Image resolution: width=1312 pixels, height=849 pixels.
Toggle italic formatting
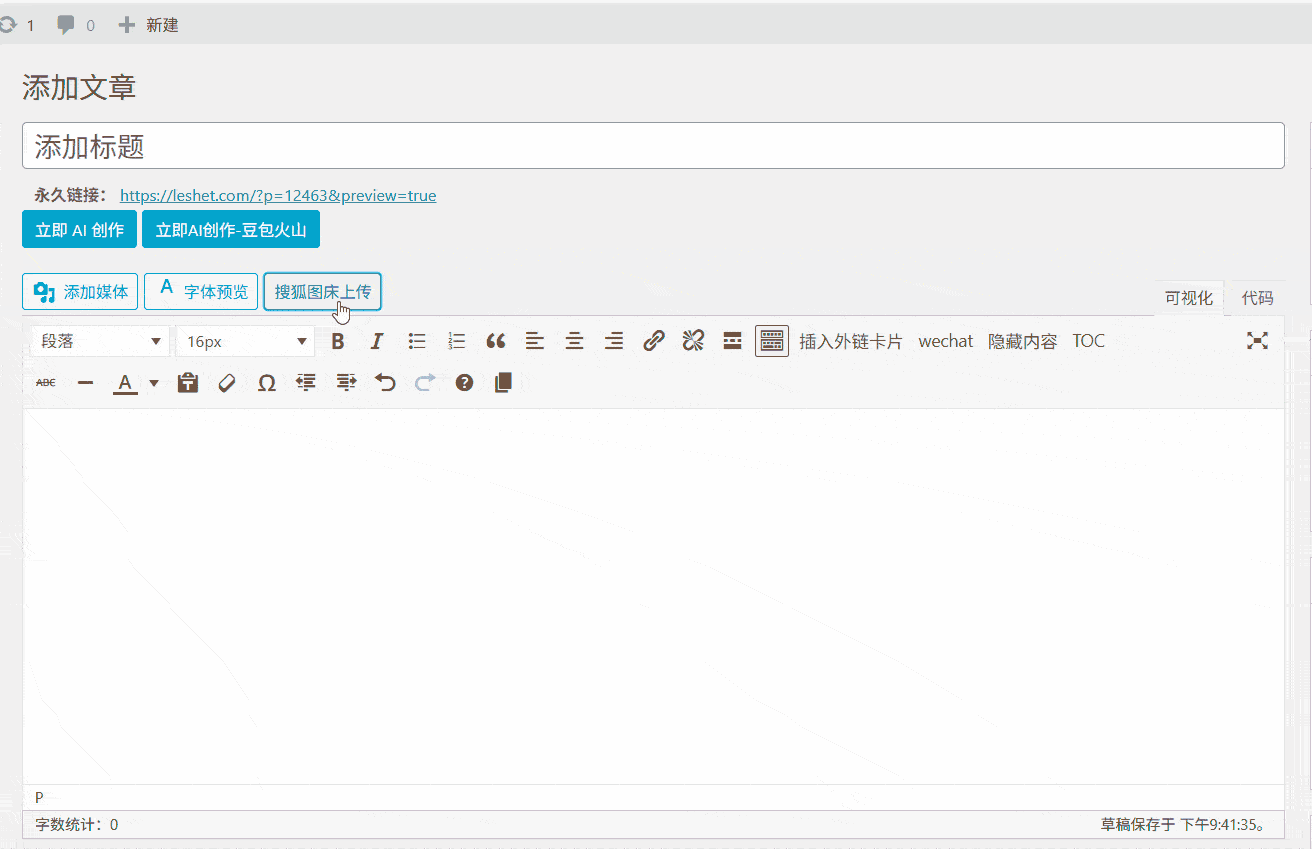[x=376, y=341]
